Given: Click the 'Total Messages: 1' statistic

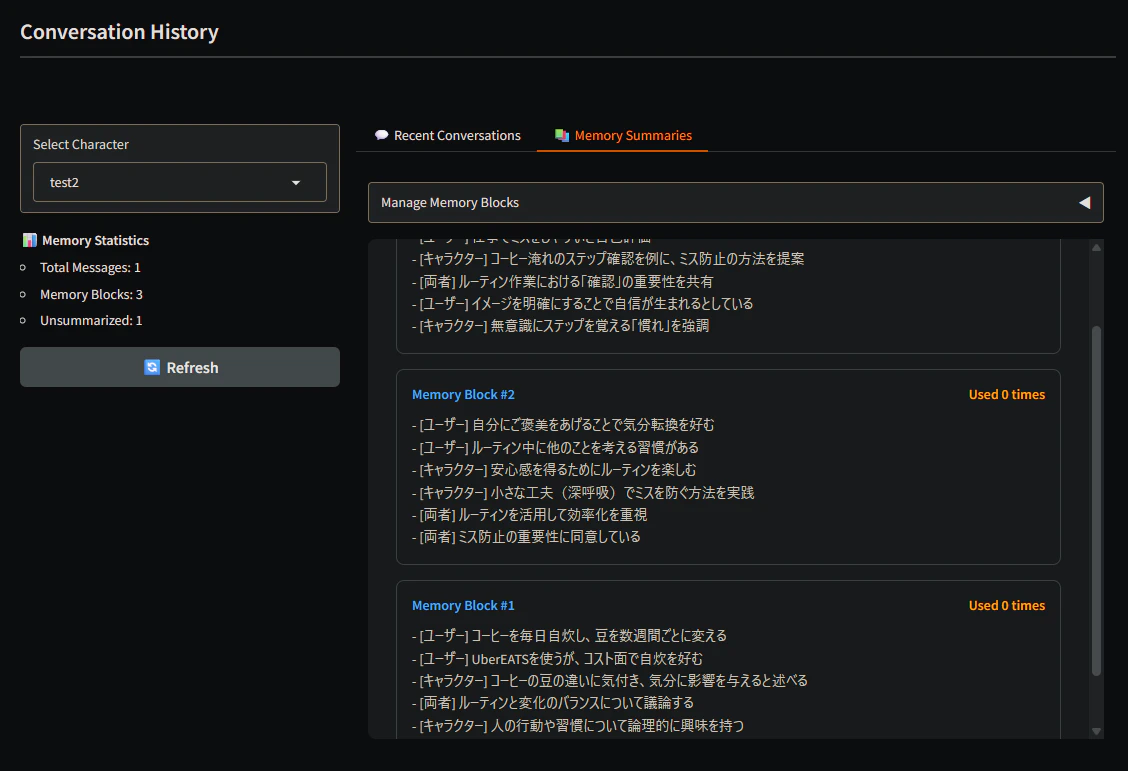Looking at the screenshot, I should (90, 268).
